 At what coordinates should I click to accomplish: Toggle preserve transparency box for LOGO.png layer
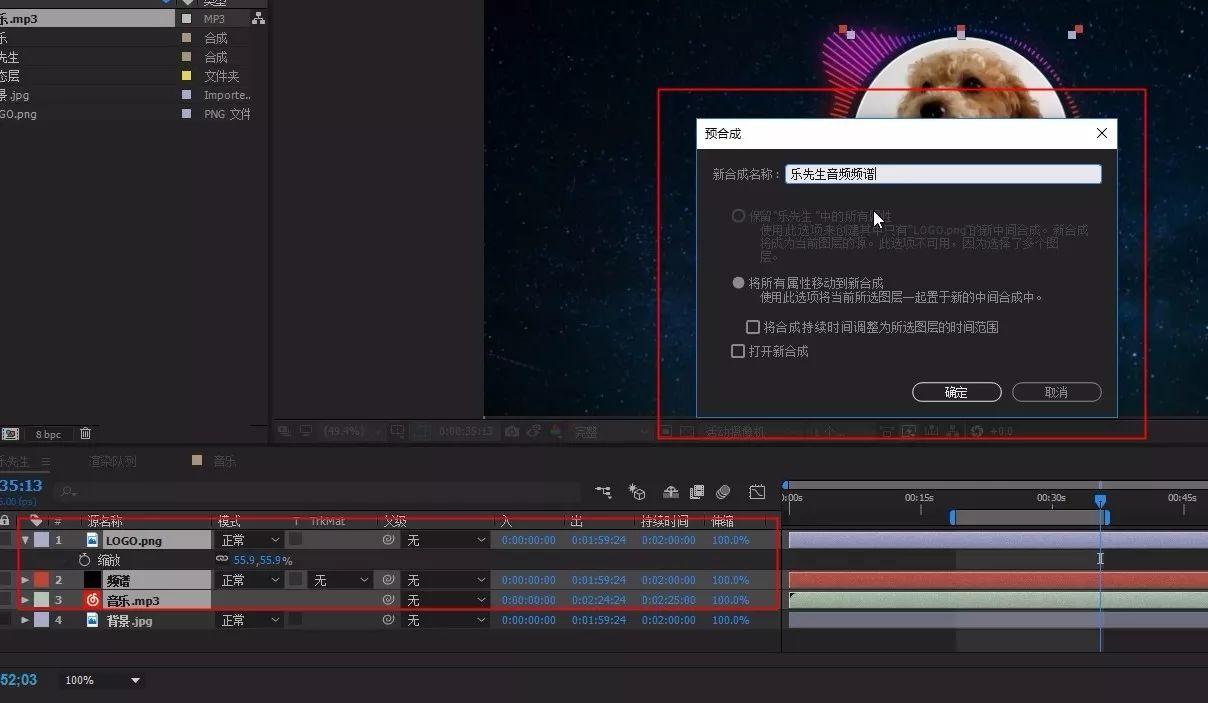coord(295,540)
